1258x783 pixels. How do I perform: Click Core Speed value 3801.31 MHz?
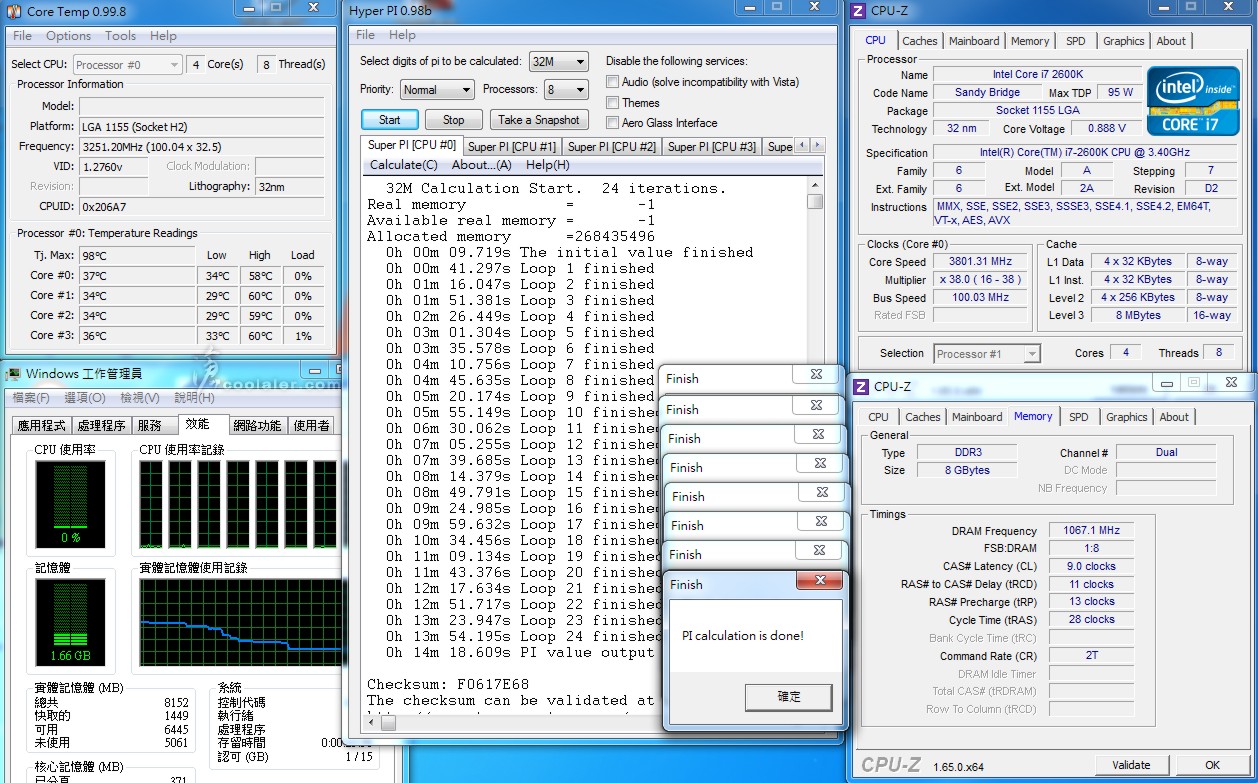coord(980,261)
